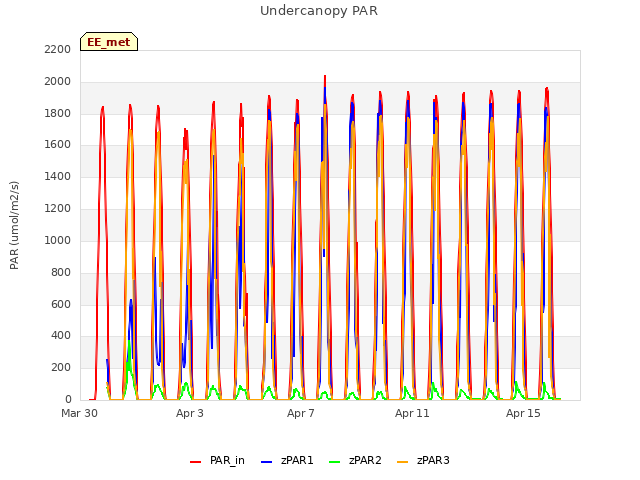Click the 1600 y-axis tick label
This screenshot has width=640, height=480.
click(58, 145)
